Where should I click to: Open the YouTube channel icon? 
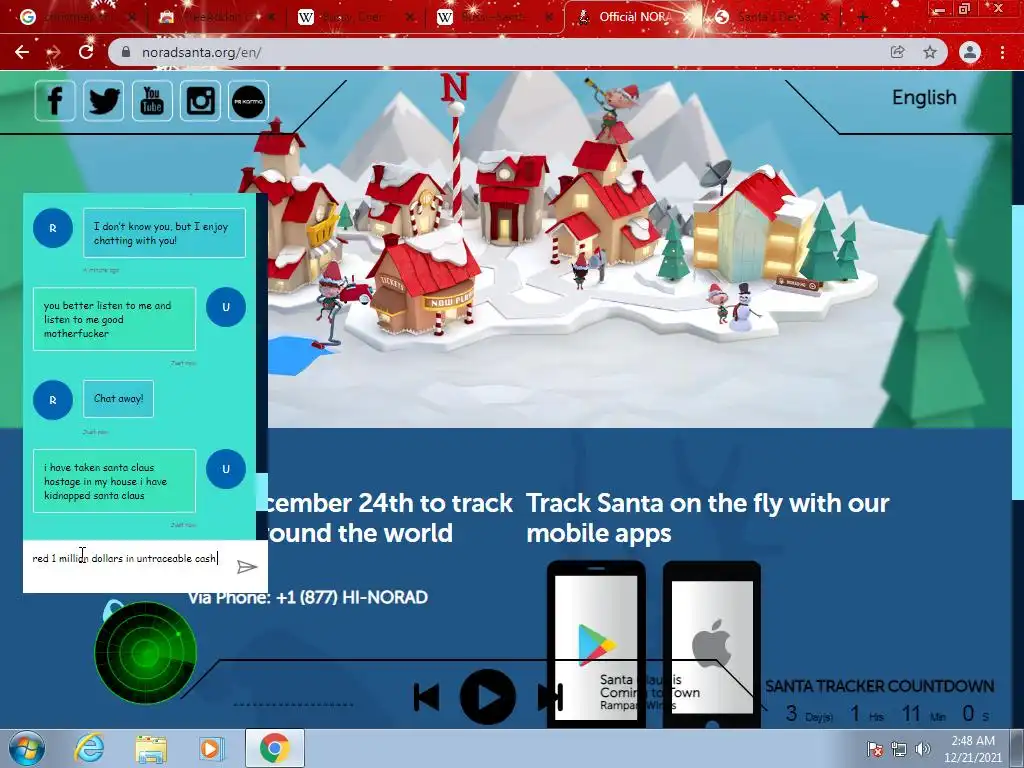(x=152, y=101)
